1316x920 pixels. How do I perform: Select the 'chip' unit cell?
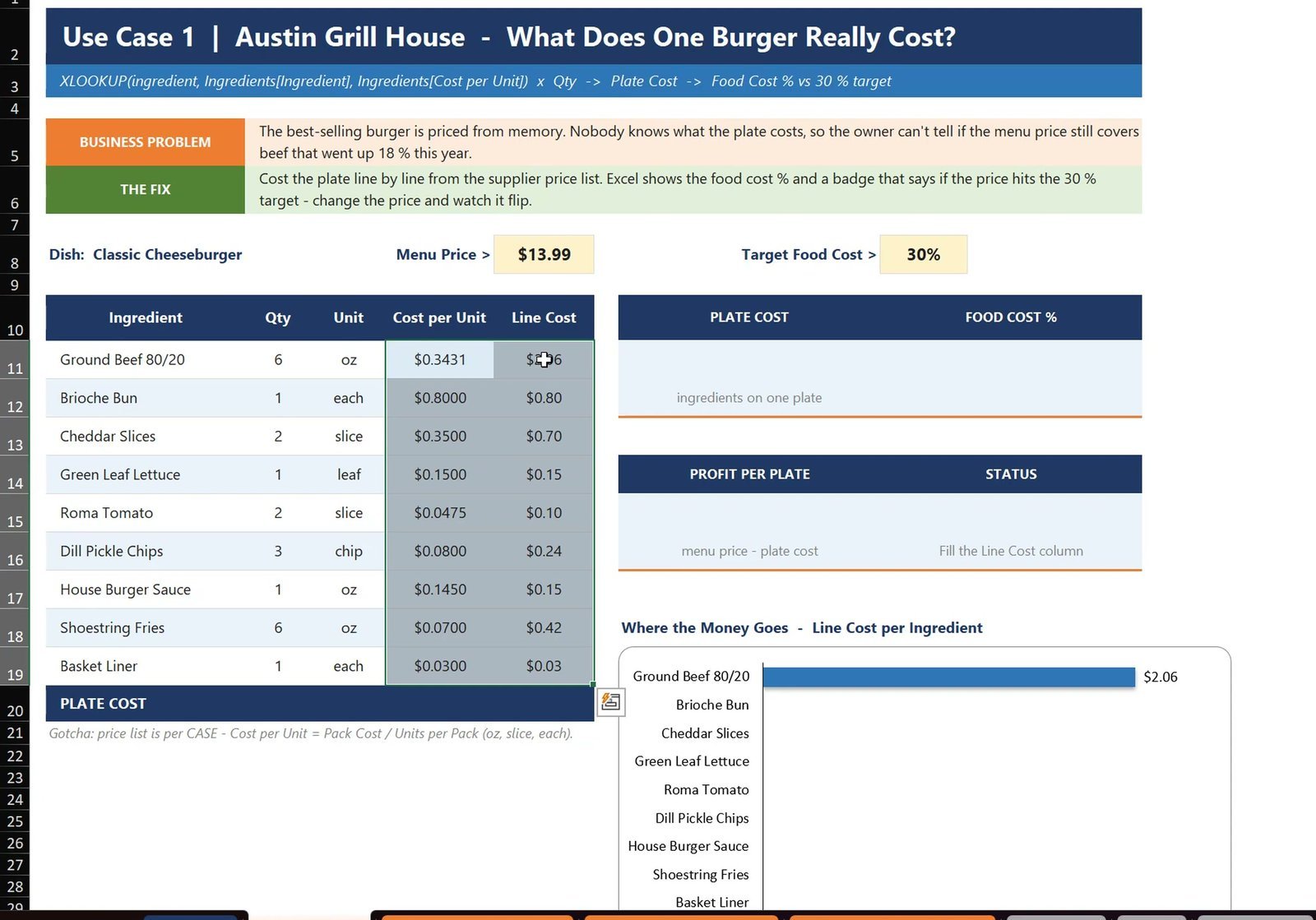(x=349, y=552)
